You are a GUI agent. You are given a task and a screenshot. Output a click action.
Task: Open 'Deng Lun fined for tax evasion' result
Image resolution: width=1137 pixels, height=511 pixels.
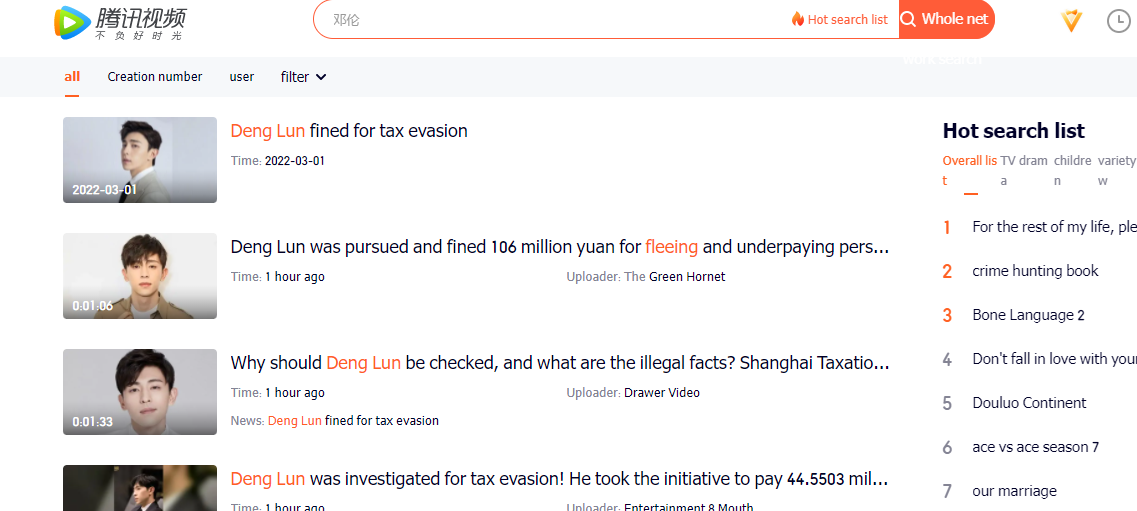(x=349, y=131)
